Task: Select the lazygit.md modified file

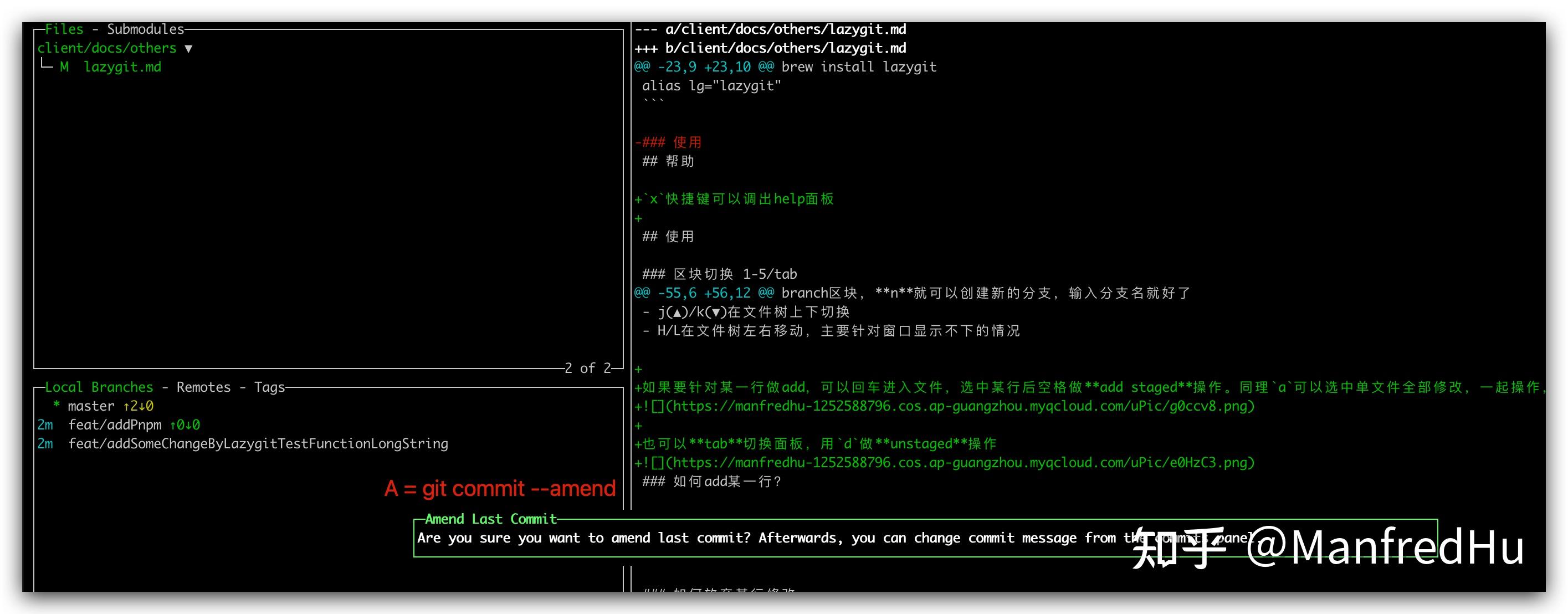Action: pyautogui.click(x=122, y=68)
